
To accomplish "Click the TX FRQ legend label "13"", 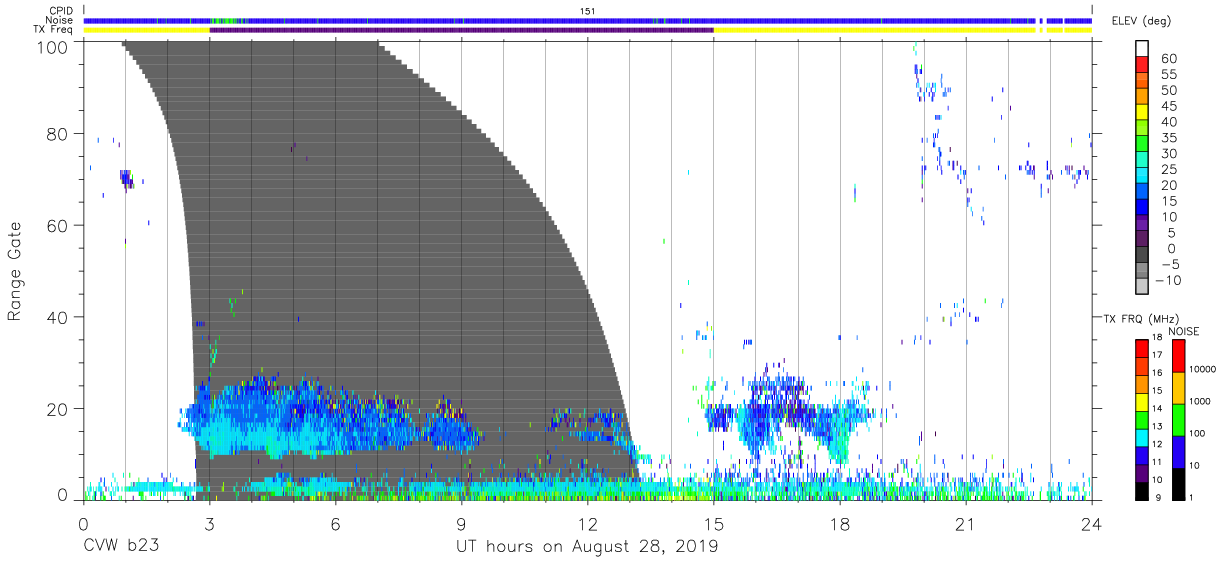I will pos(1159,426).
